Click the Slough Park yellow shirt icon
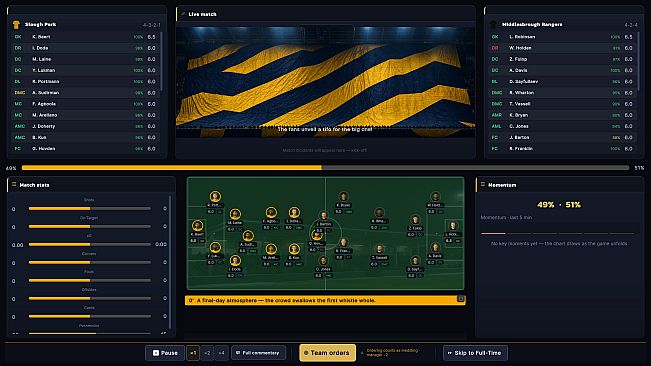The image size is (651, 366). (16, 25)
